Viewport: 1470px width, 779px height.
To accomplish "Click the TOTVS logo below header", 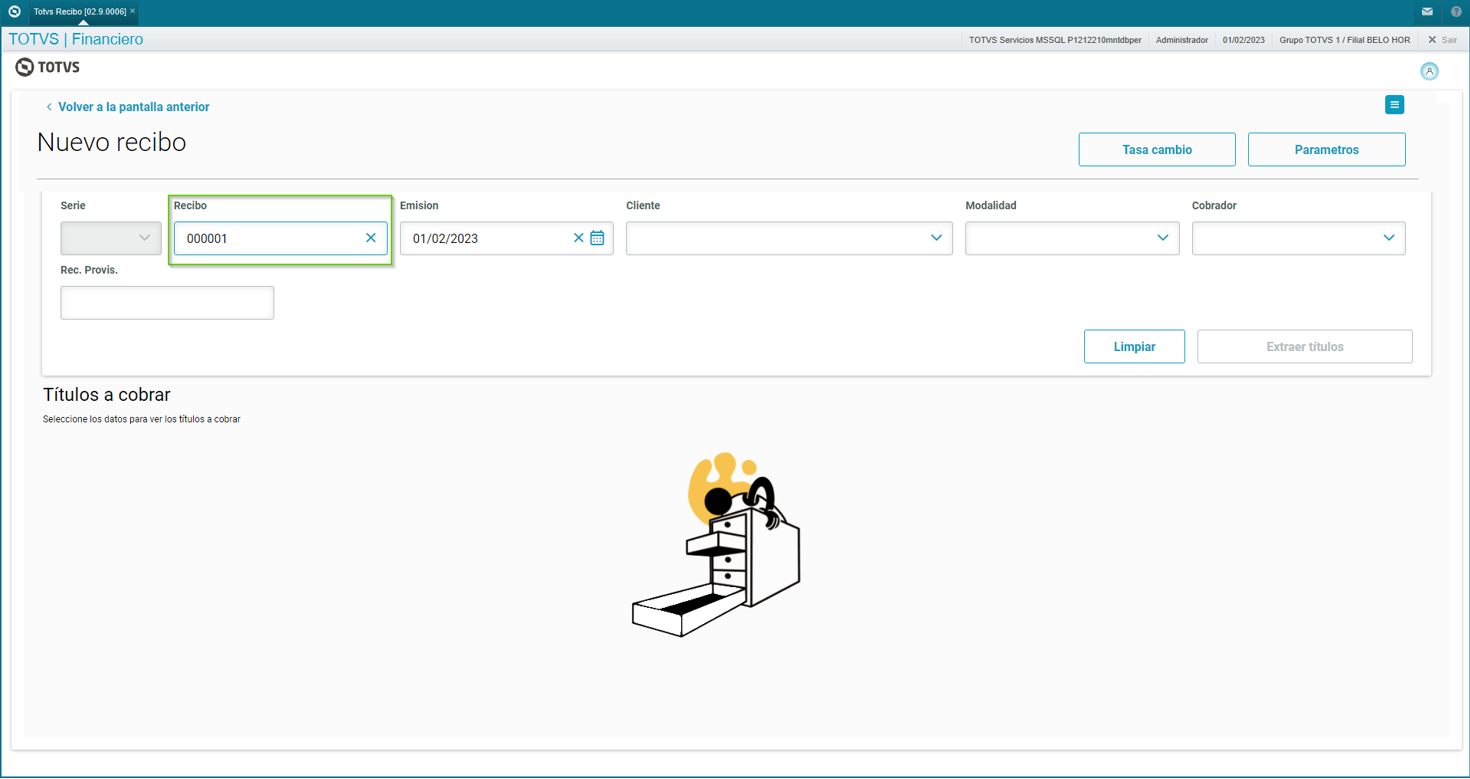I will click(48, 67).
